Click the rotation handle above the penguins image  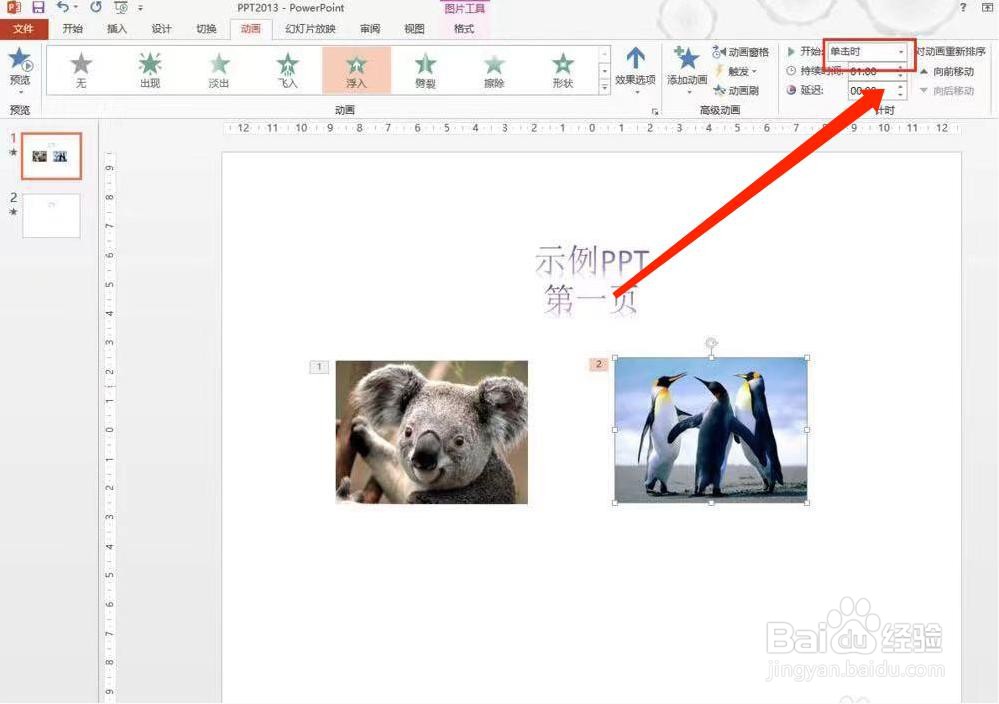tap(711, 343)
